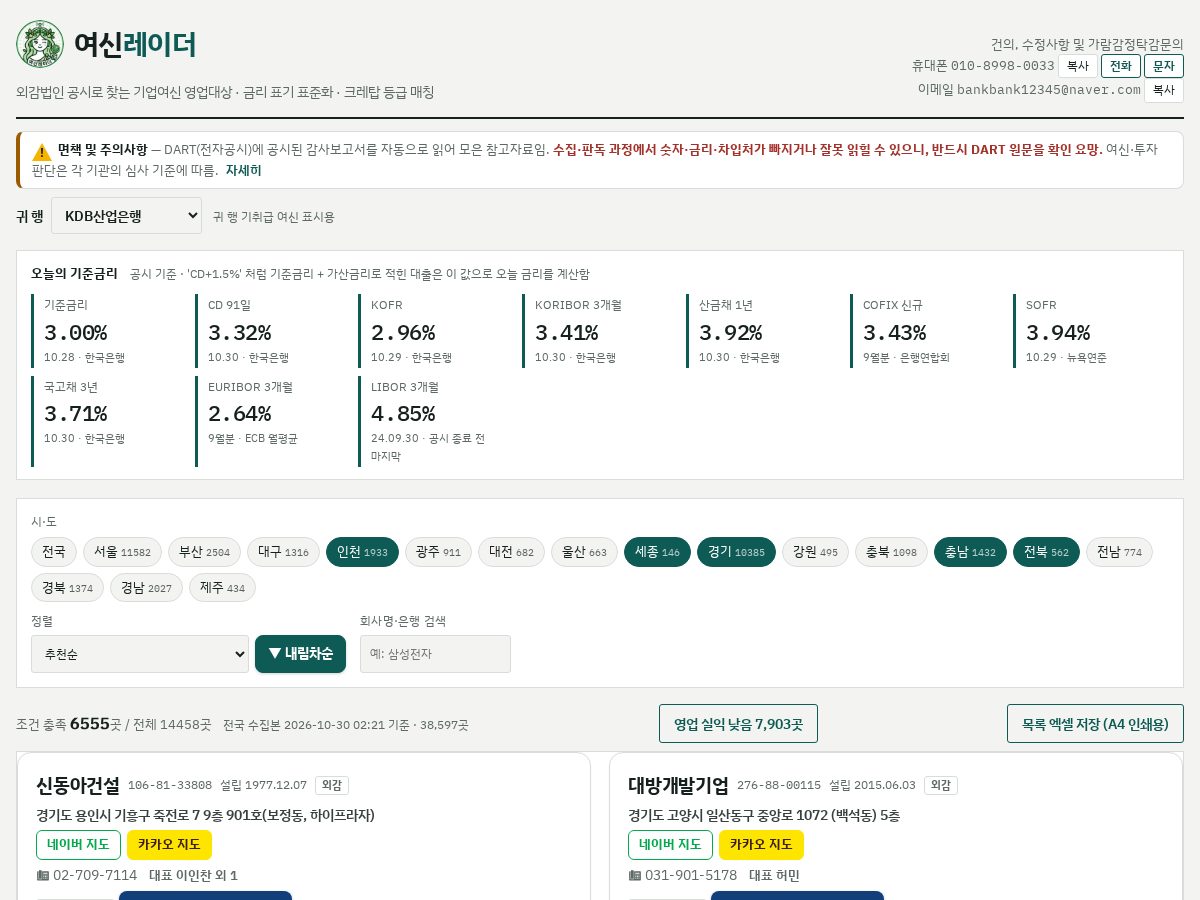The height and width of the screenshot is (900, 1200).
Task: Toggle the 경북 1374 region chip
Action: (67, 588)
